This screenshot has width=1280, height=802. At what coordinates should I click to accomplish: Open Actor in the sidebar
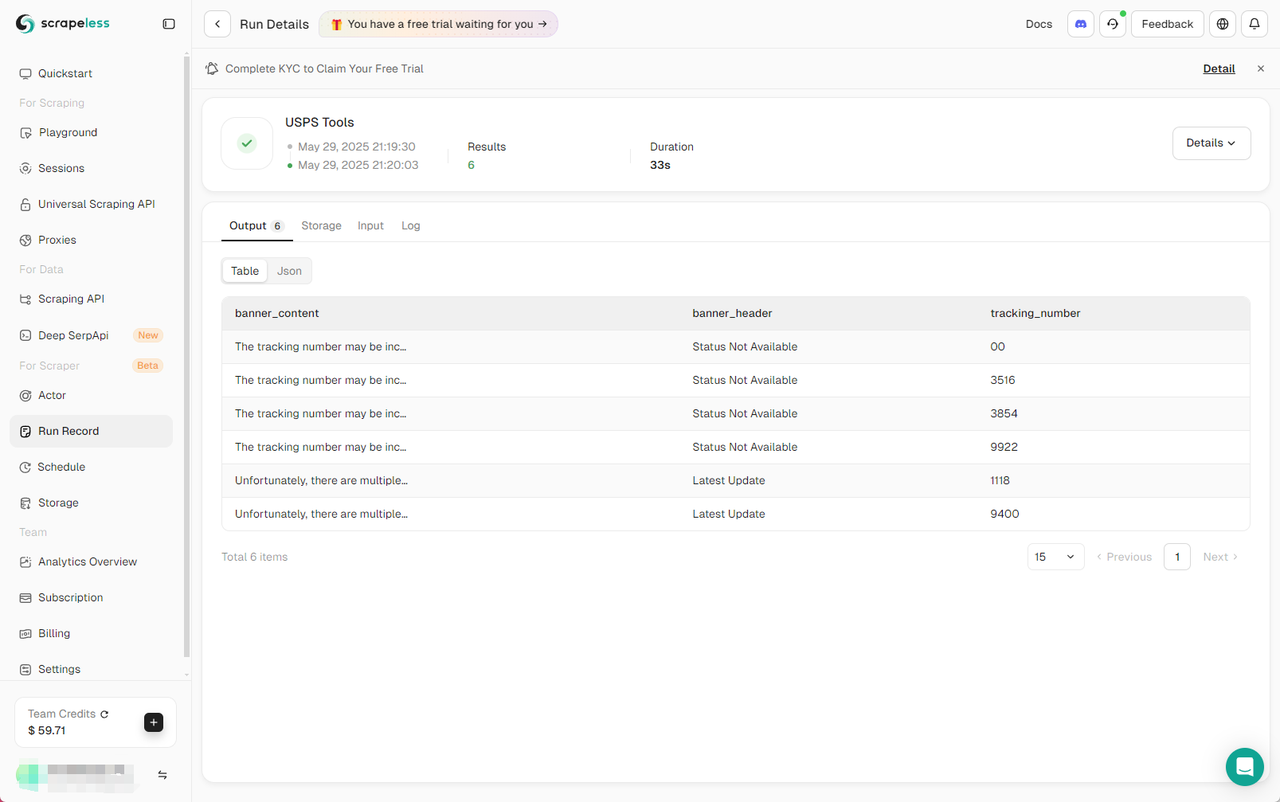pyautogui.click(x=91, y=396)
